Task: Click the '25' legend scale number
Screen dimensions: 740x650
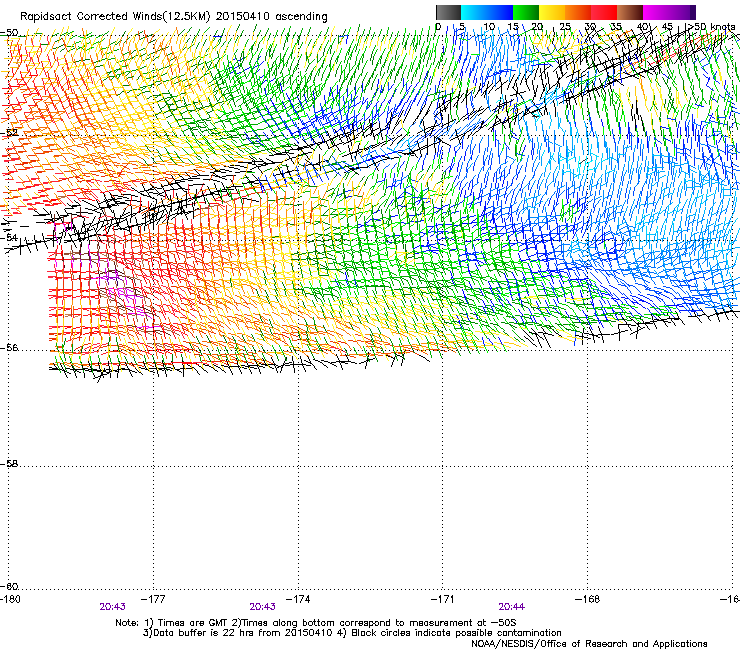Action: 565,27
